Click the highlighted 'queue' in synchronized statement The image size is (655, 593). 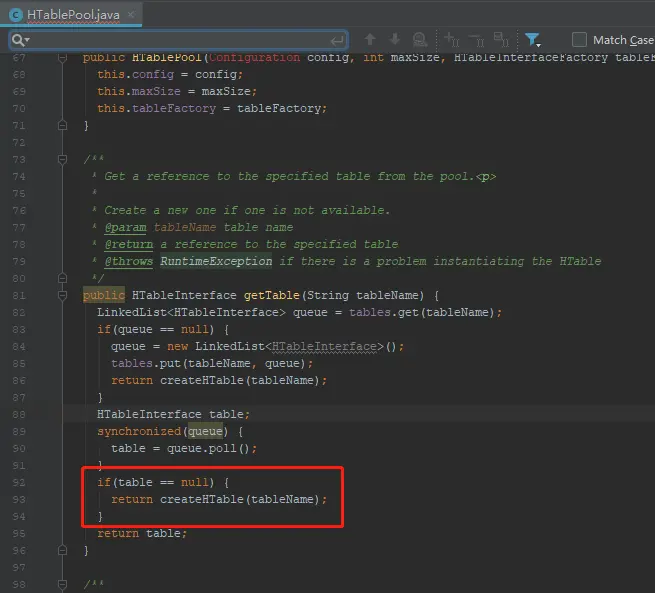[205, 431]
